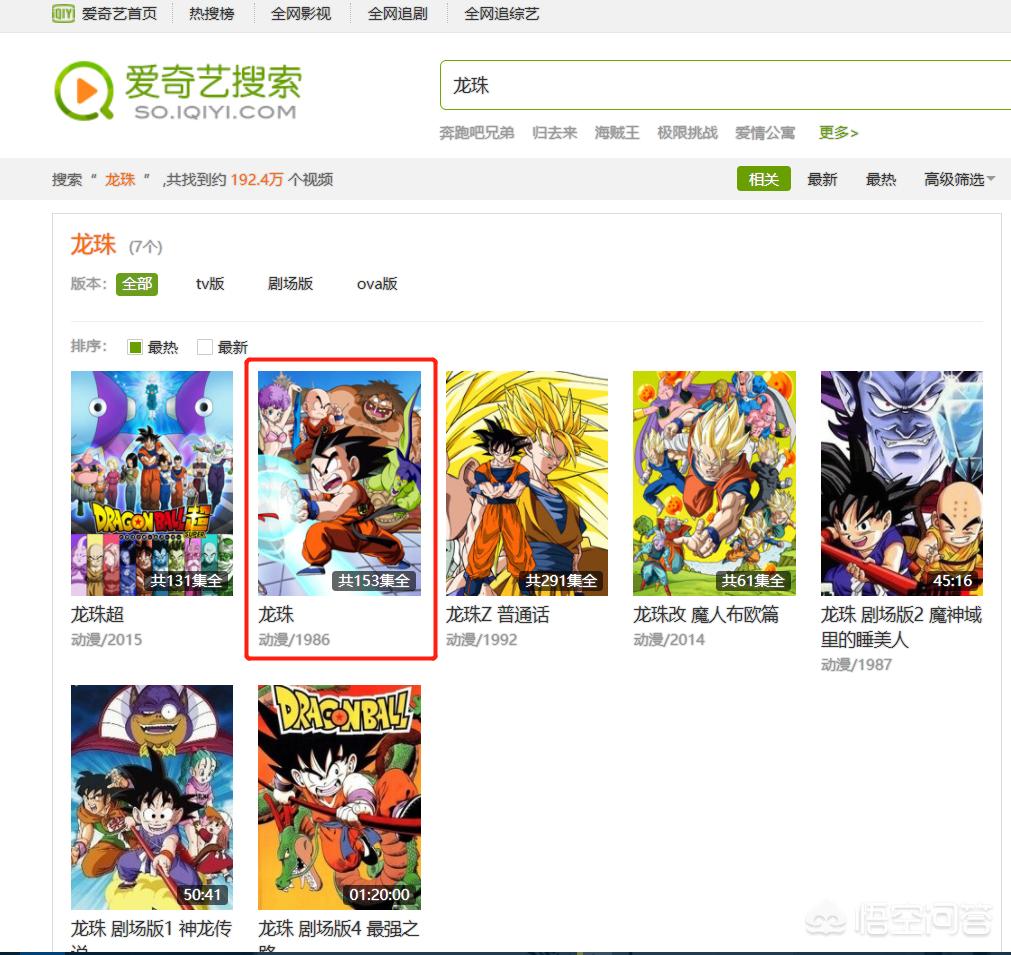Open the 龙珠 1986 poster thumbnail

point(339,483)
